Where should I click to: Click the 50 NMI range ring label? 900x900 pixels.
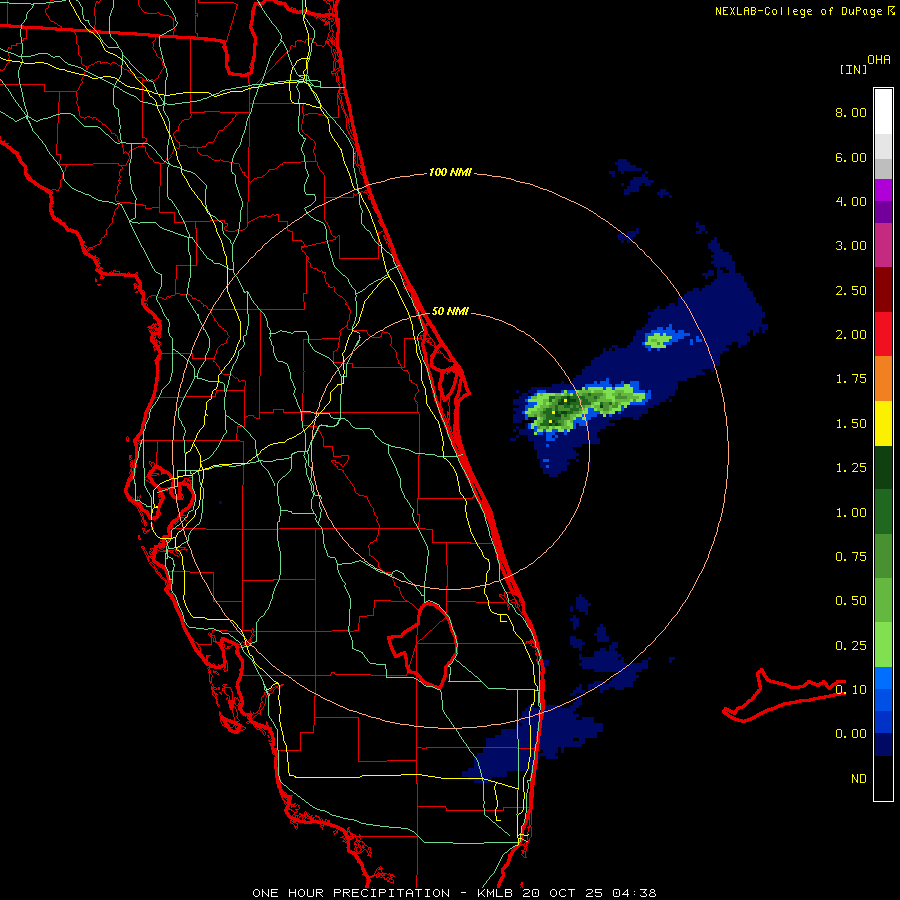(450, 311)
